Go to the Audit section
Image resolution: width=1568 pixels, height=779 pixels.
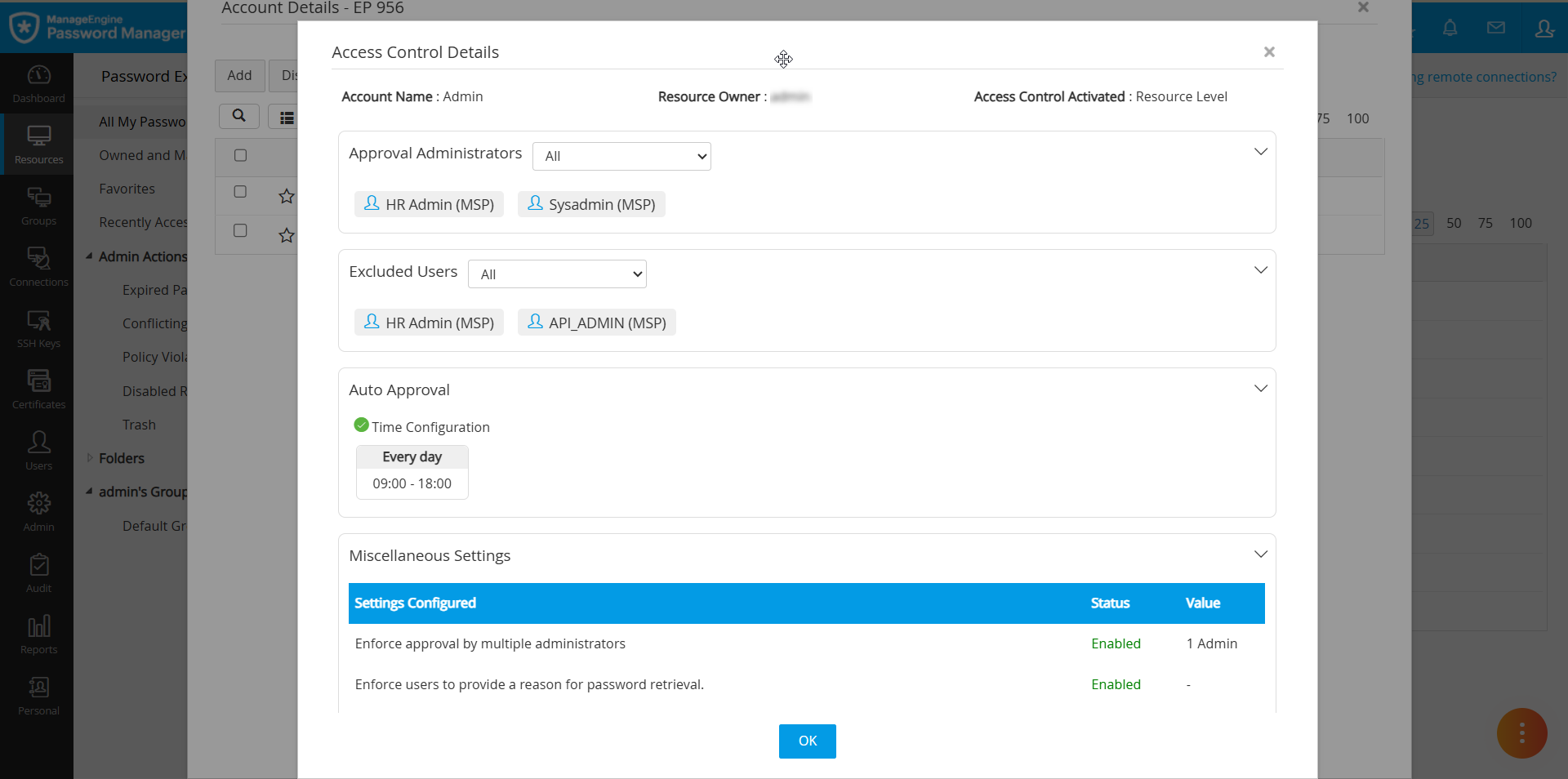pyautogui.click(x=38, y=572)
